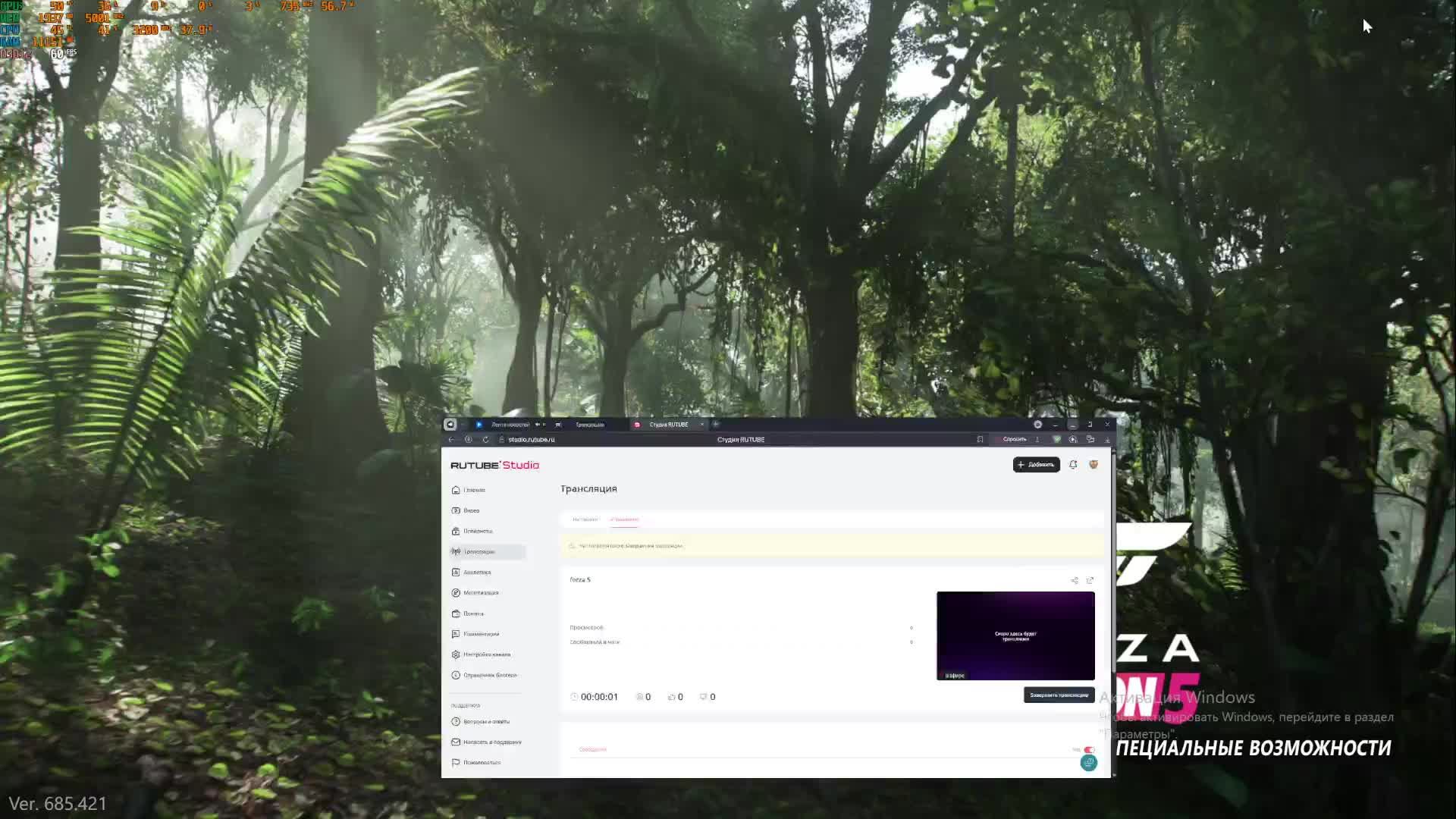Open Настройки канала in sidebar

pyautogui.click(x=486, y=654)
